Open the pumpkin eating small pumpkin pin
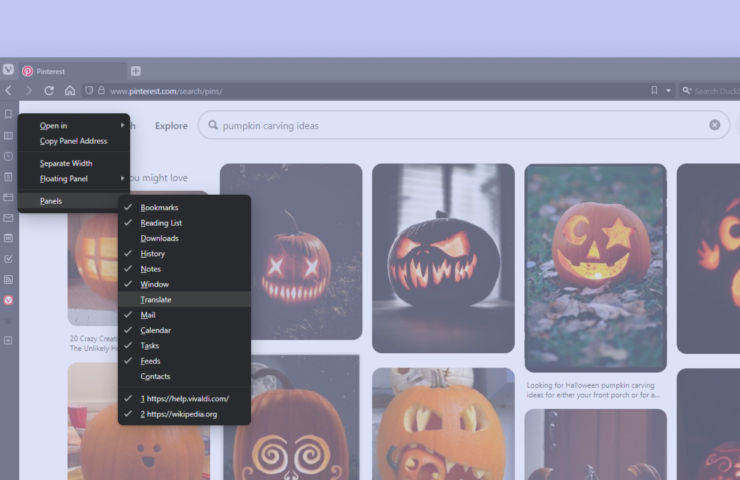 click(443, 424)
